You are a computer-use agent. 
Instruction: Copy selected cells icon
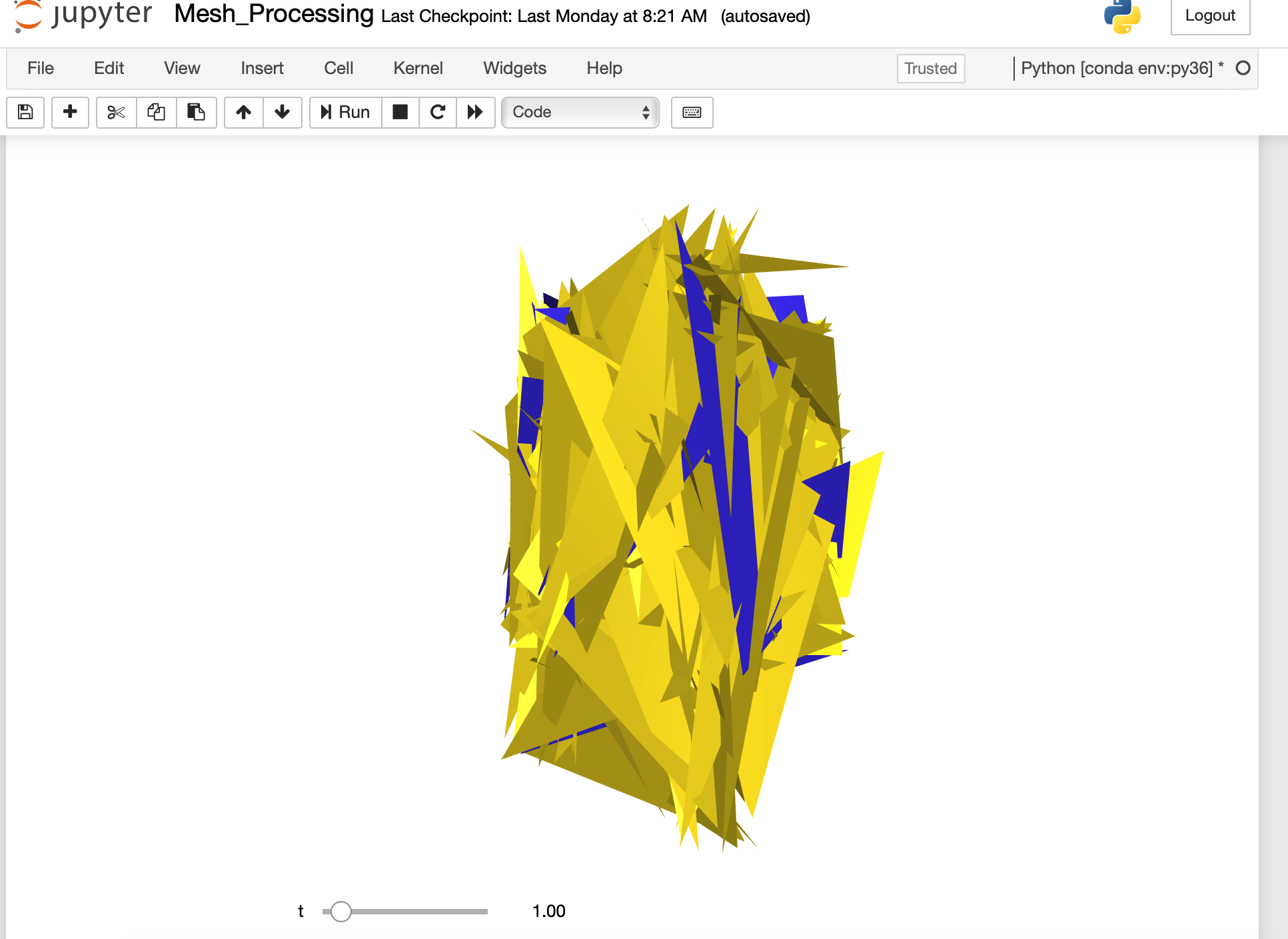point(156,112)
